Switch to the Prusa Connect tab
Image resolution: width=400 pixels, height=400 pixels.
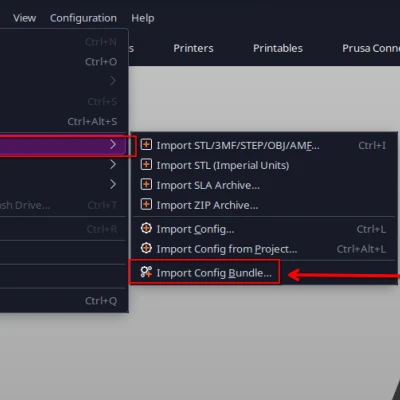(x=371, y=48)
